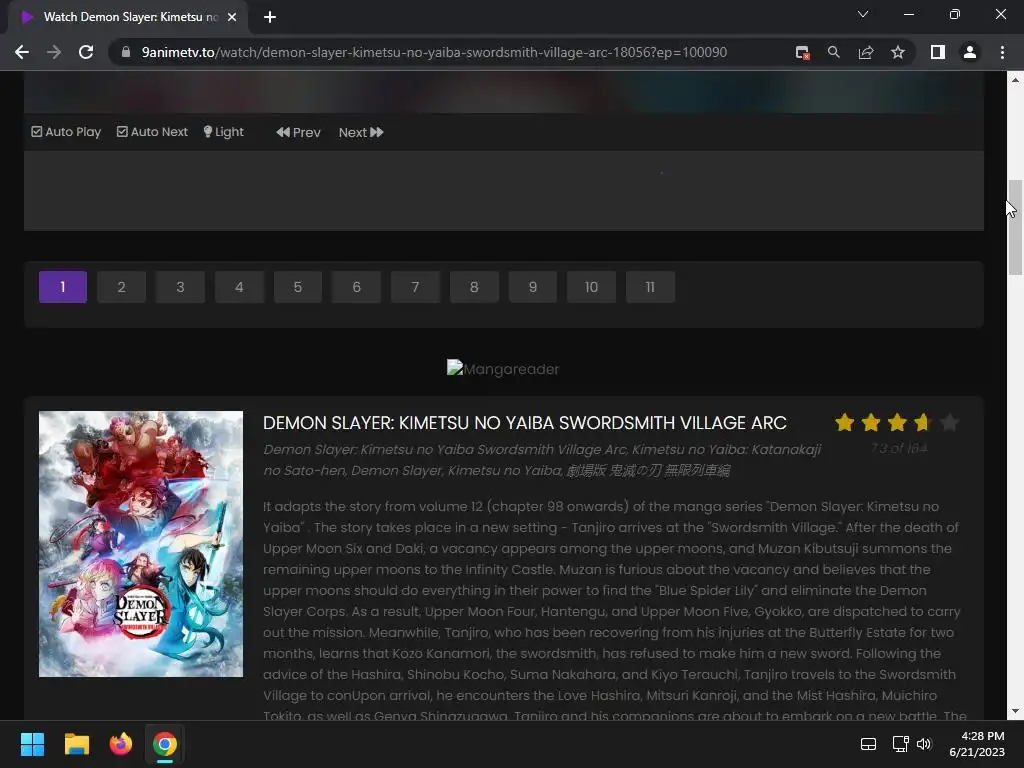Select episode 8

point(474,287)
